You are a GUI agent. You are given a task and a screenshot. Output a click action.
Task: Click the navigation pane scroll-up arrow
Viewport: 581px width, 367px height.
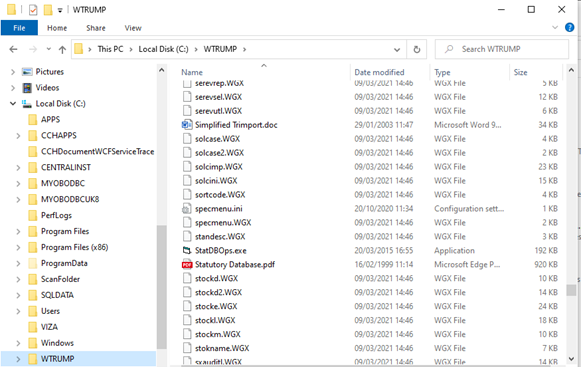[x=161, y=70]
